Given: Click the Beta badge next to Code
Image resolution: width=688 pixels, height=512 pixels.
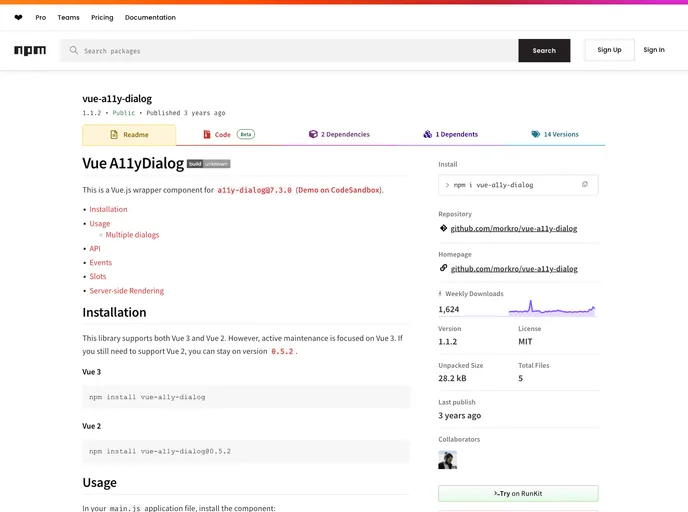Looking at the screenshot, I should click(x=246, y=134).
